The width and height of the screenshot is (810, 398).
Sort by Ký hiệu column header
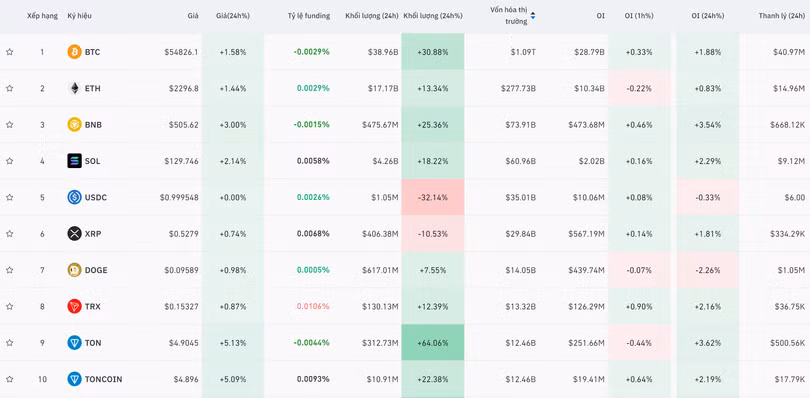tap(80, 16)
